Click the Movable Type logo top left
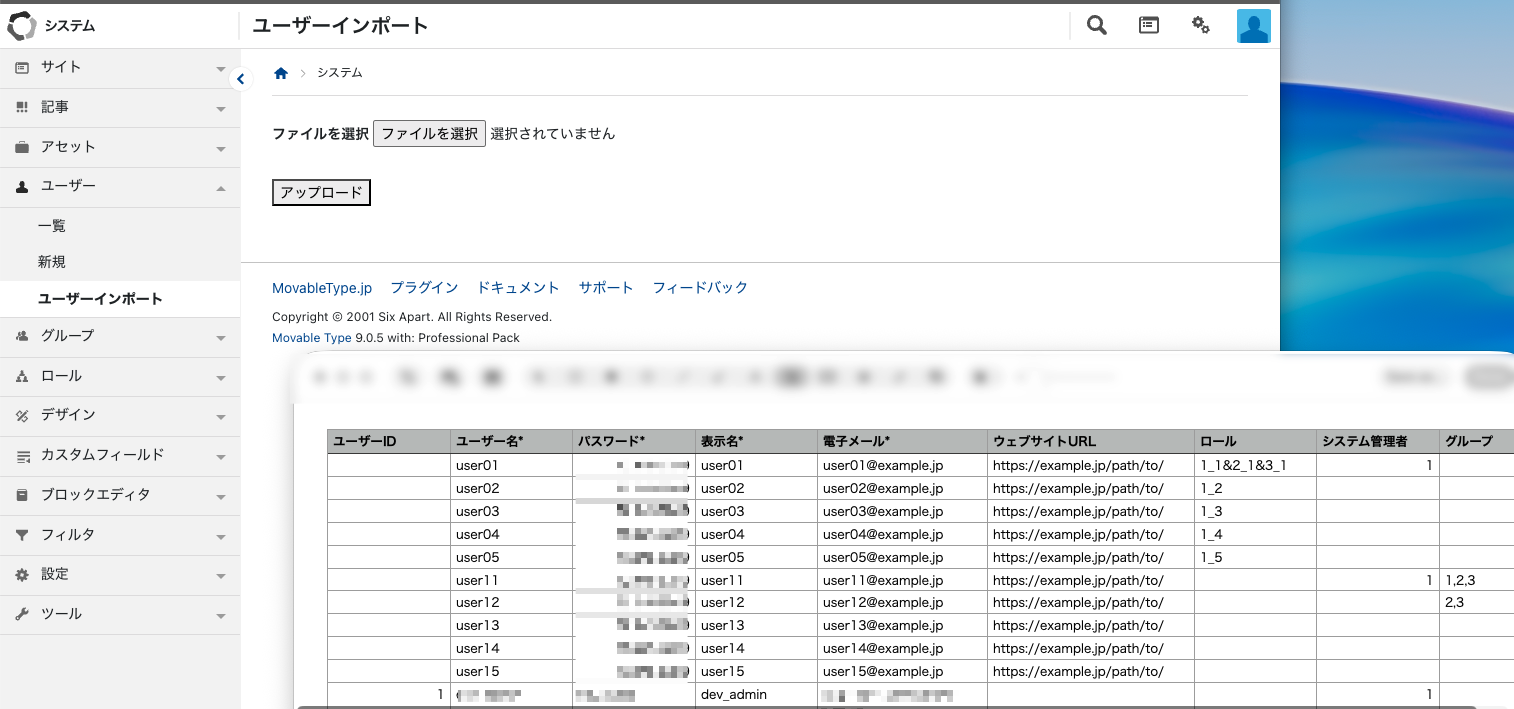Viewport: 1514px width, 709px height. pyautogui.click(x=20, y=25)
